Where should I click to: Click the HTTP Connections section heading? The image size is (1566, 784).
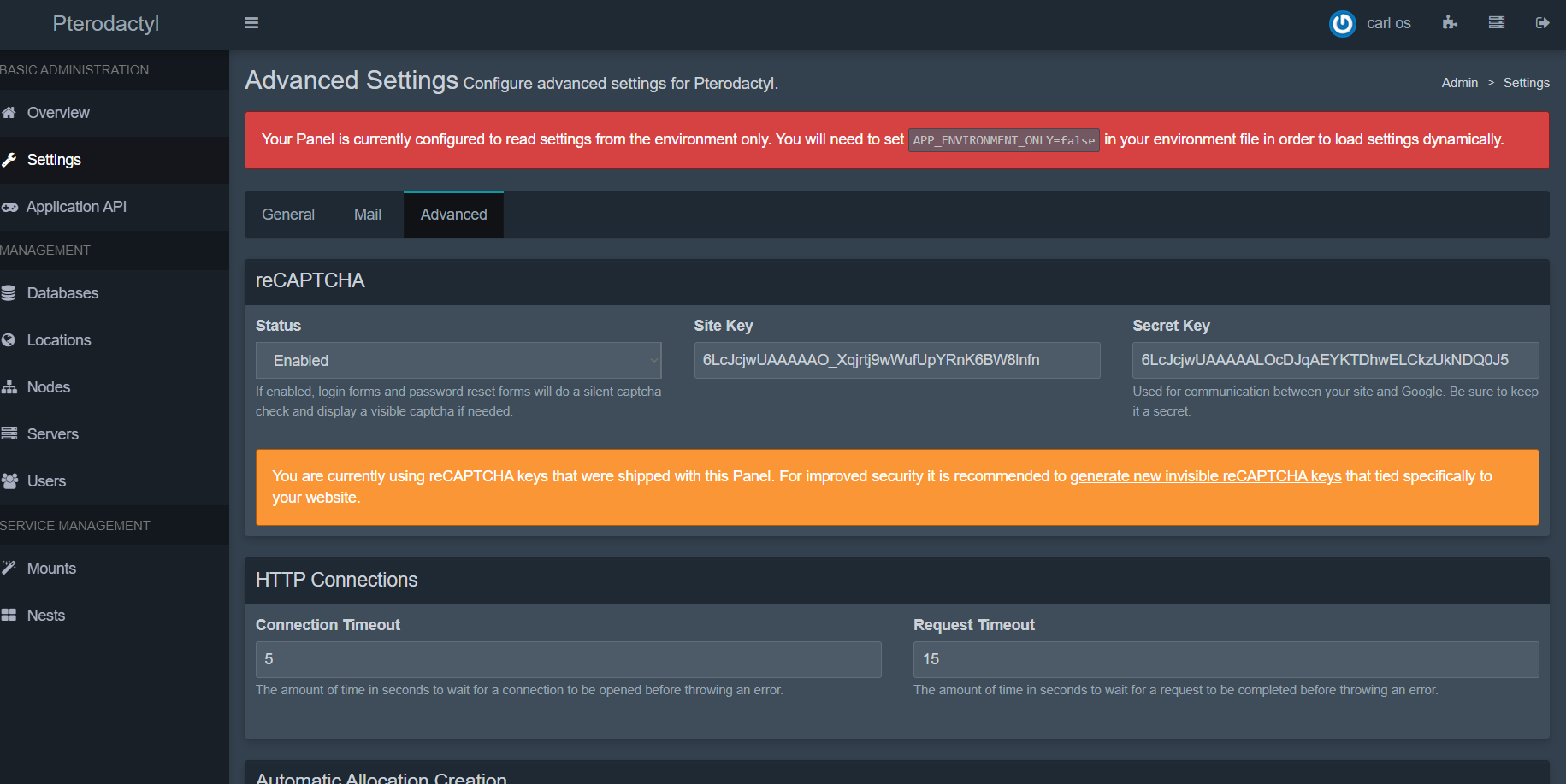tap(337, 580)
